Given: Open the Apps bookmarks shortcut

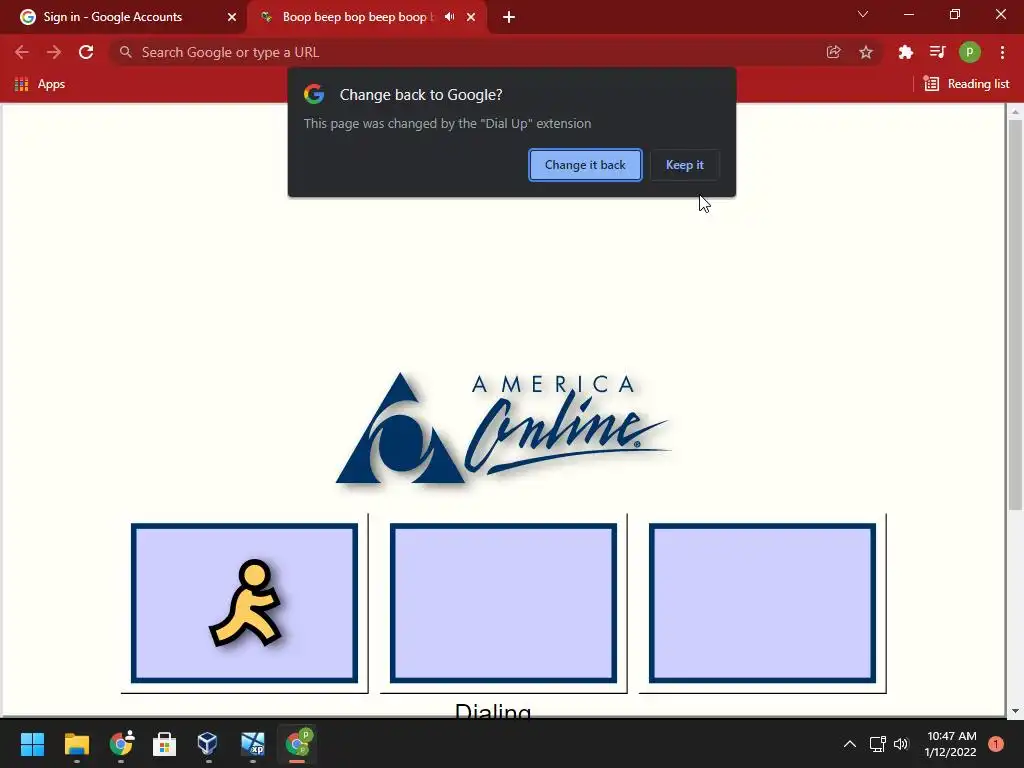Looking at the screenshot, I should point(40,84).
